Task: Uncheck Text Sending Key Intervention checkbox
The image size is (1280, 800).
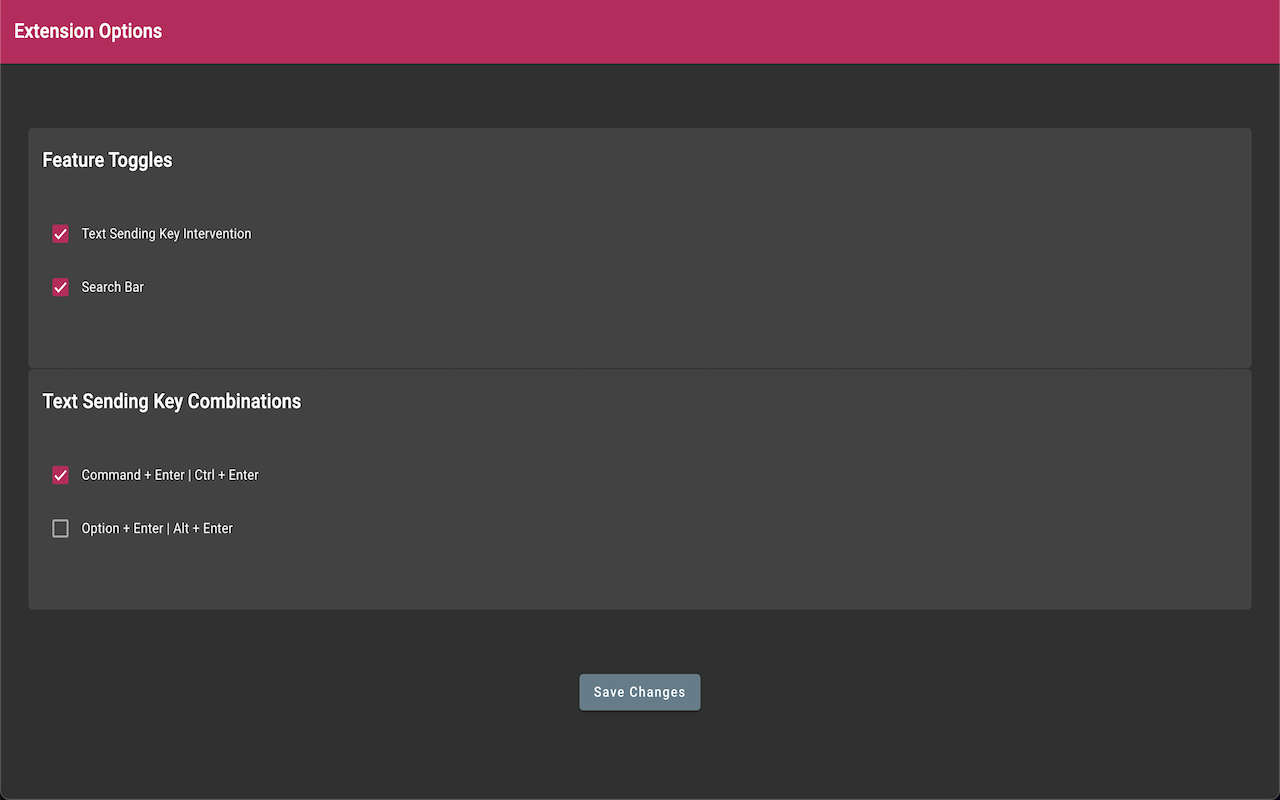Action: 60,234
